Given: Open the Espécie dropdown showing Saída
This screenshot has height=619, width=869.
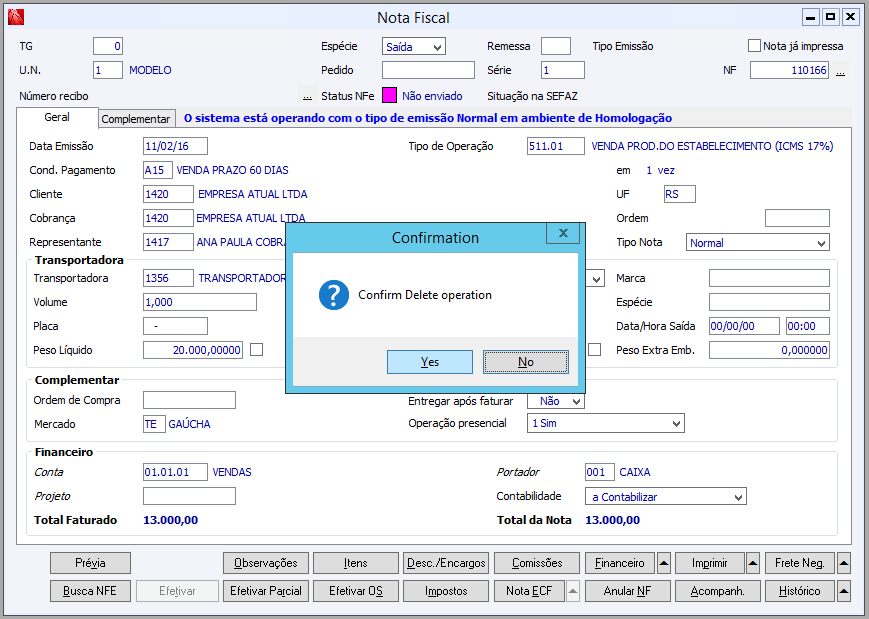Looking at the screenshot, I should pyautogui.click(x=414, y=46).
